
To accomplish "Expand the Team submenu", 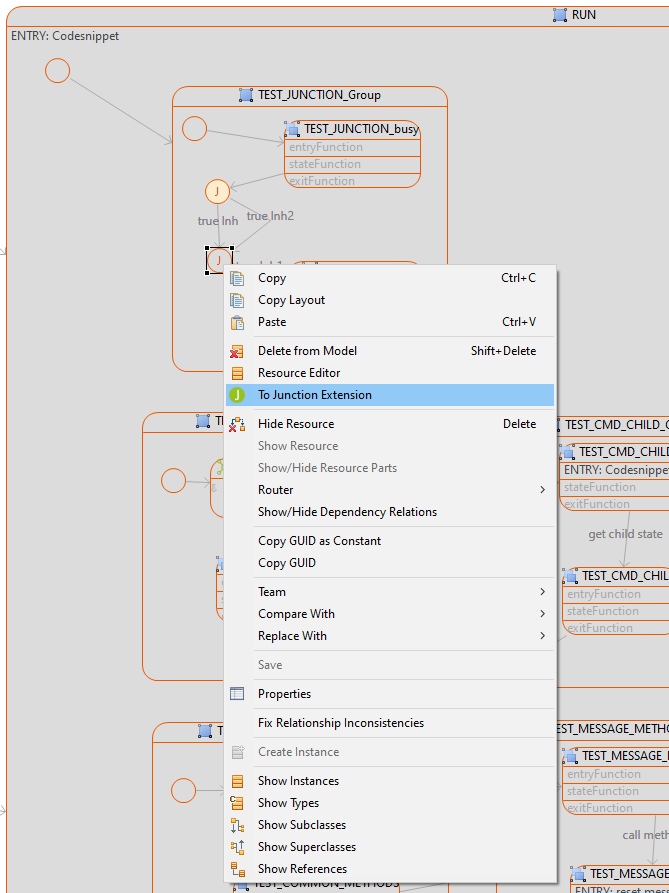I will pos(543,592).
